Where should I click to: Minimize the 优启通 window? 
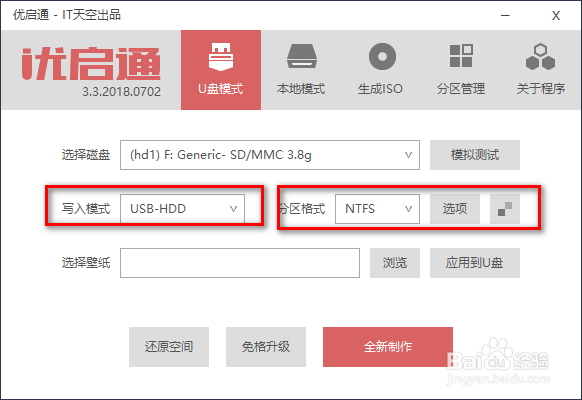tap(505, 16)
